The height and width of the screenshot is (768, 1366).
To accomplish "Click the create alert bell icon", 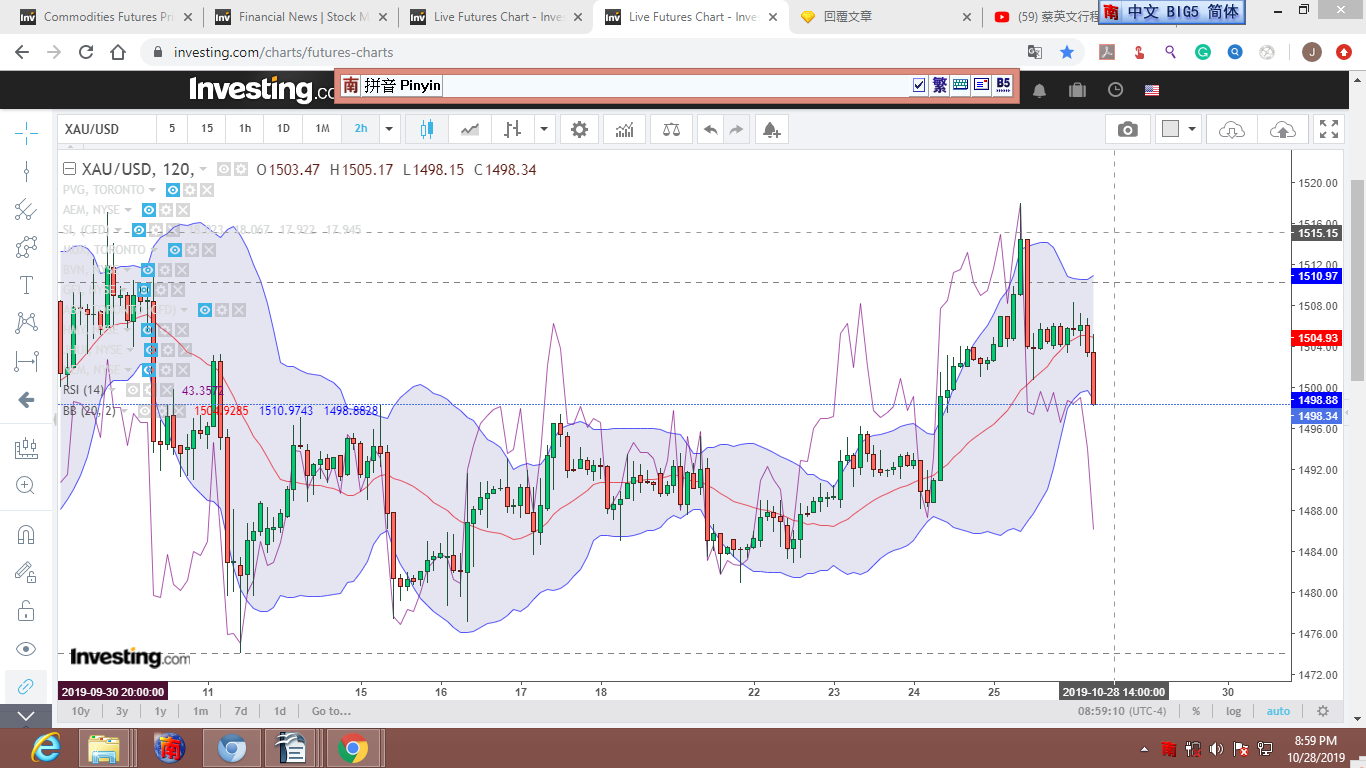I will coord(770,129).
